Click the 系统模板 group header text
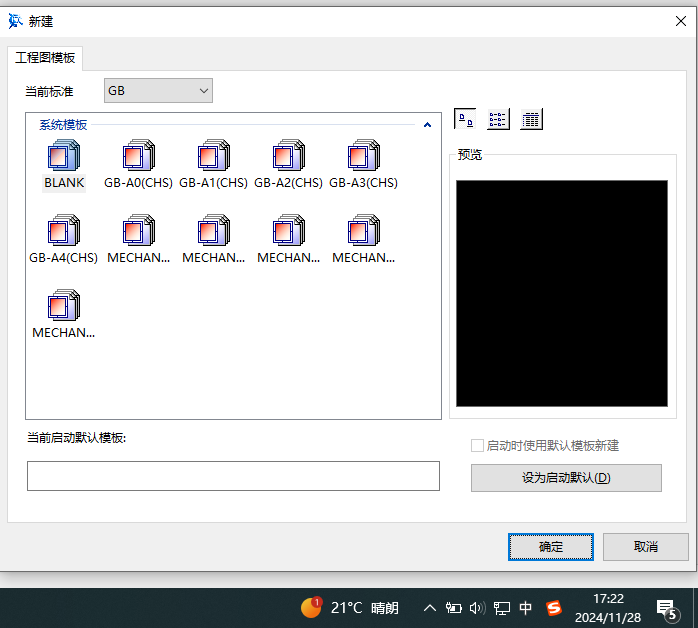The width and height of the screenshot is (698, 628). coord(63,125)
